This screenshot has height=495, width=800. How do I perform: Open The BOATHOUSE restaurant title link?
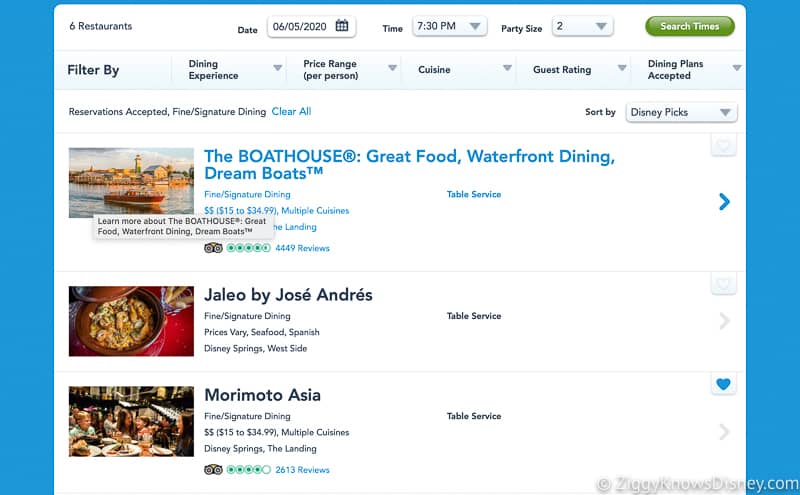point(409,164)
